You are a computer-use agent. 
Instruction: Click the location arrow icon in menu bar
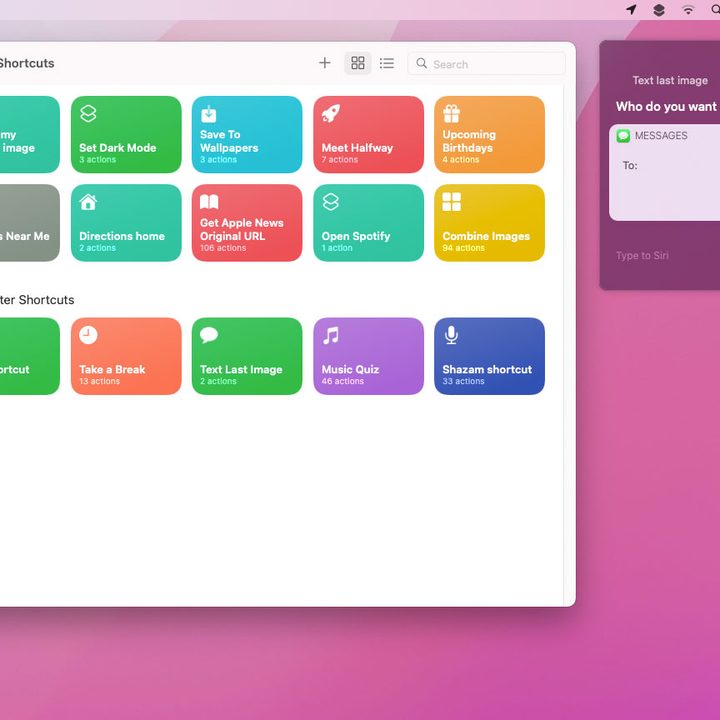632,10
